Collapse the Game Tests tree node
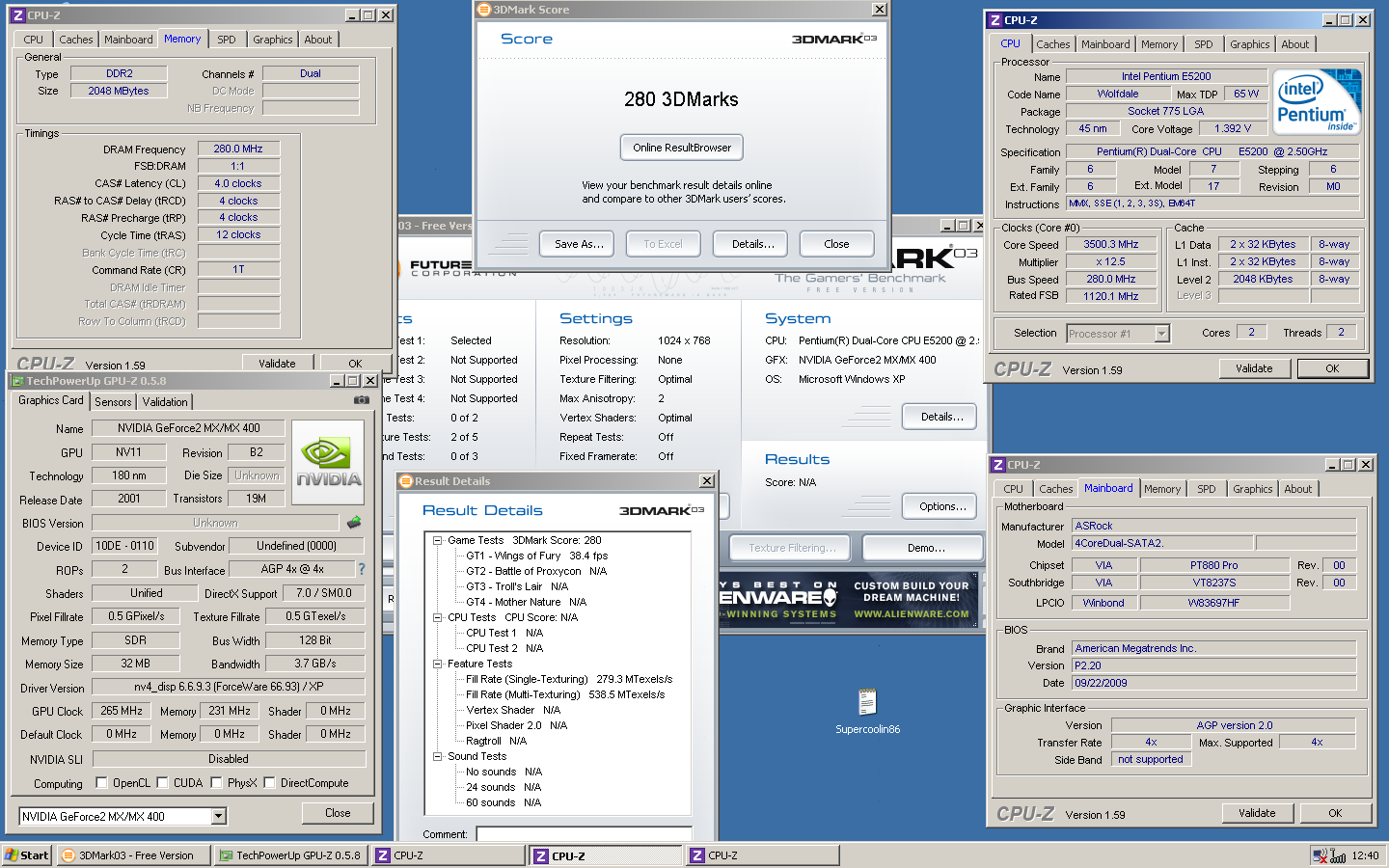 pos(437,540)
